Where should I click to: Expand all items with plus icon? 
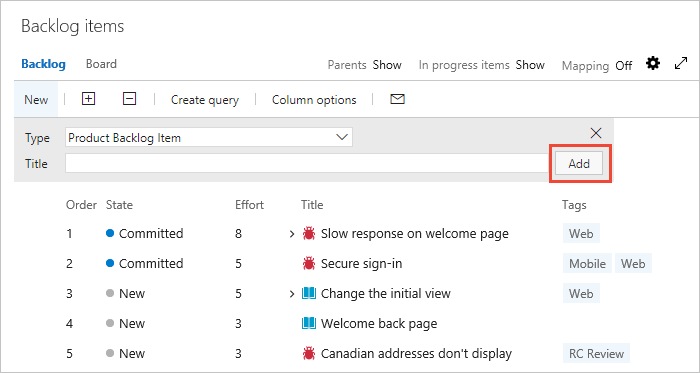click(x=88, y=99)
